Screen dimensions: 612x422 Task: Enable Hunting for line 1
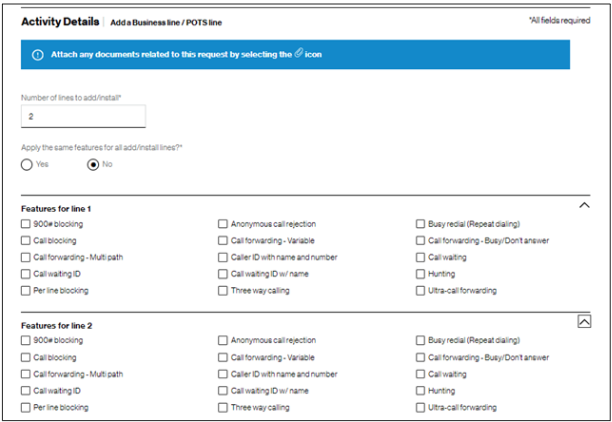pos(420,274)
